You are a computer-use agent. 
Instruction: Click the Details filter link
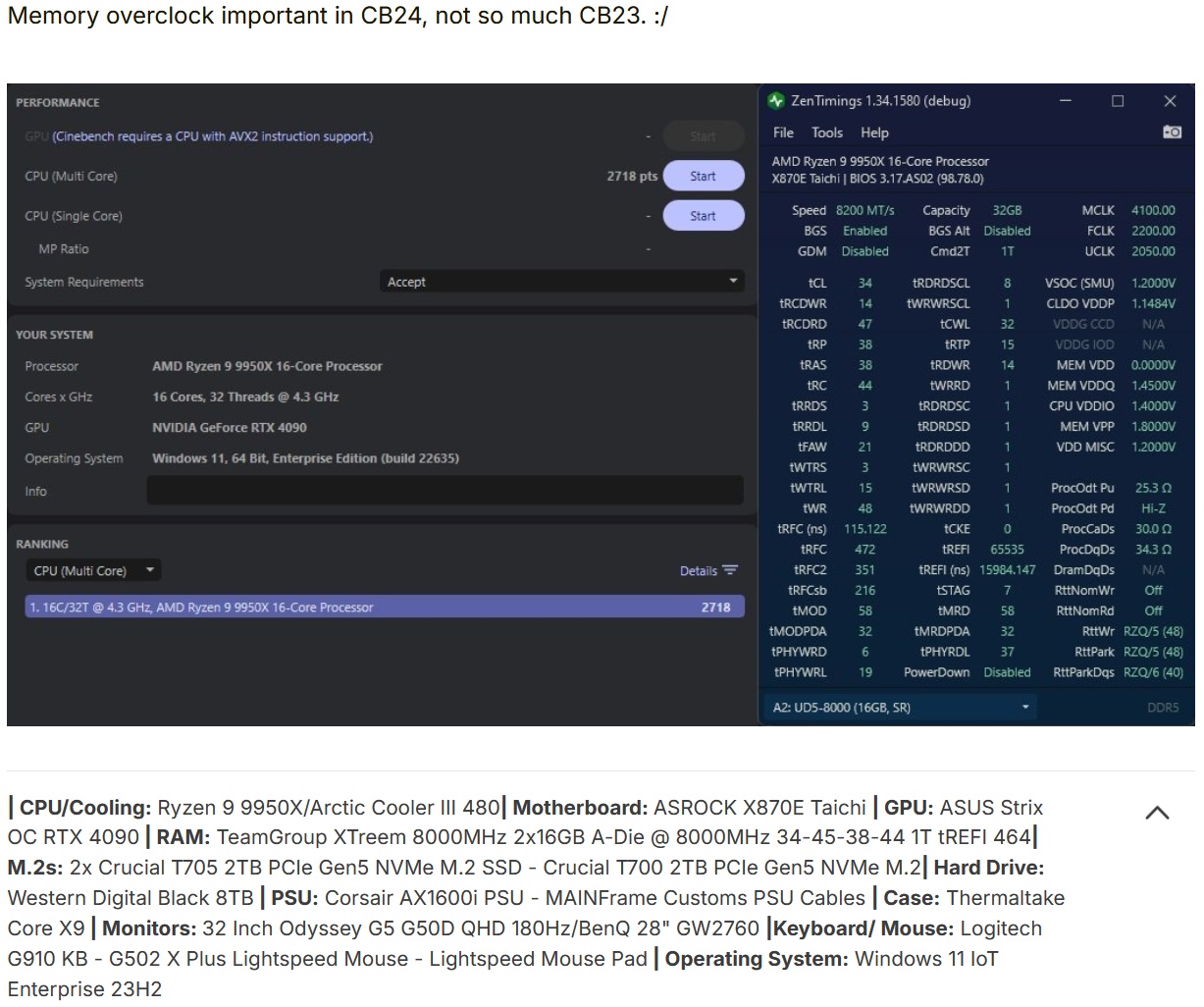coord(698,570)
